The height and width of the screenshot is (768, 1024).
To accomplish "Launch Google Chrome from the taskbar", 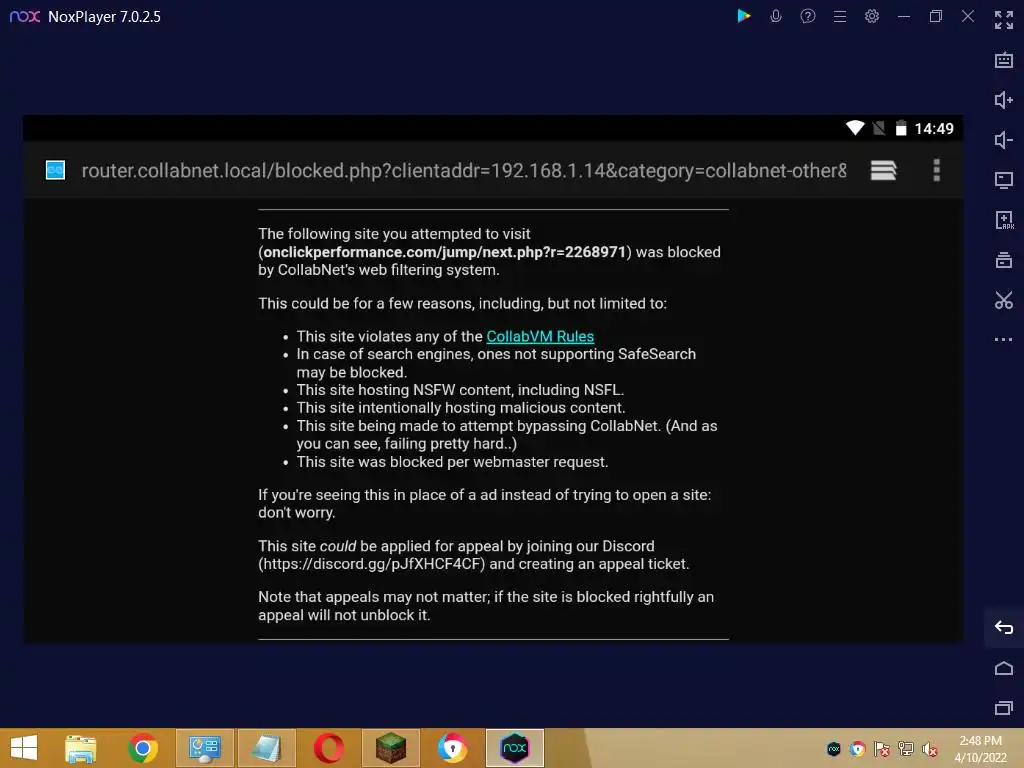I will [x=142, y=748].
